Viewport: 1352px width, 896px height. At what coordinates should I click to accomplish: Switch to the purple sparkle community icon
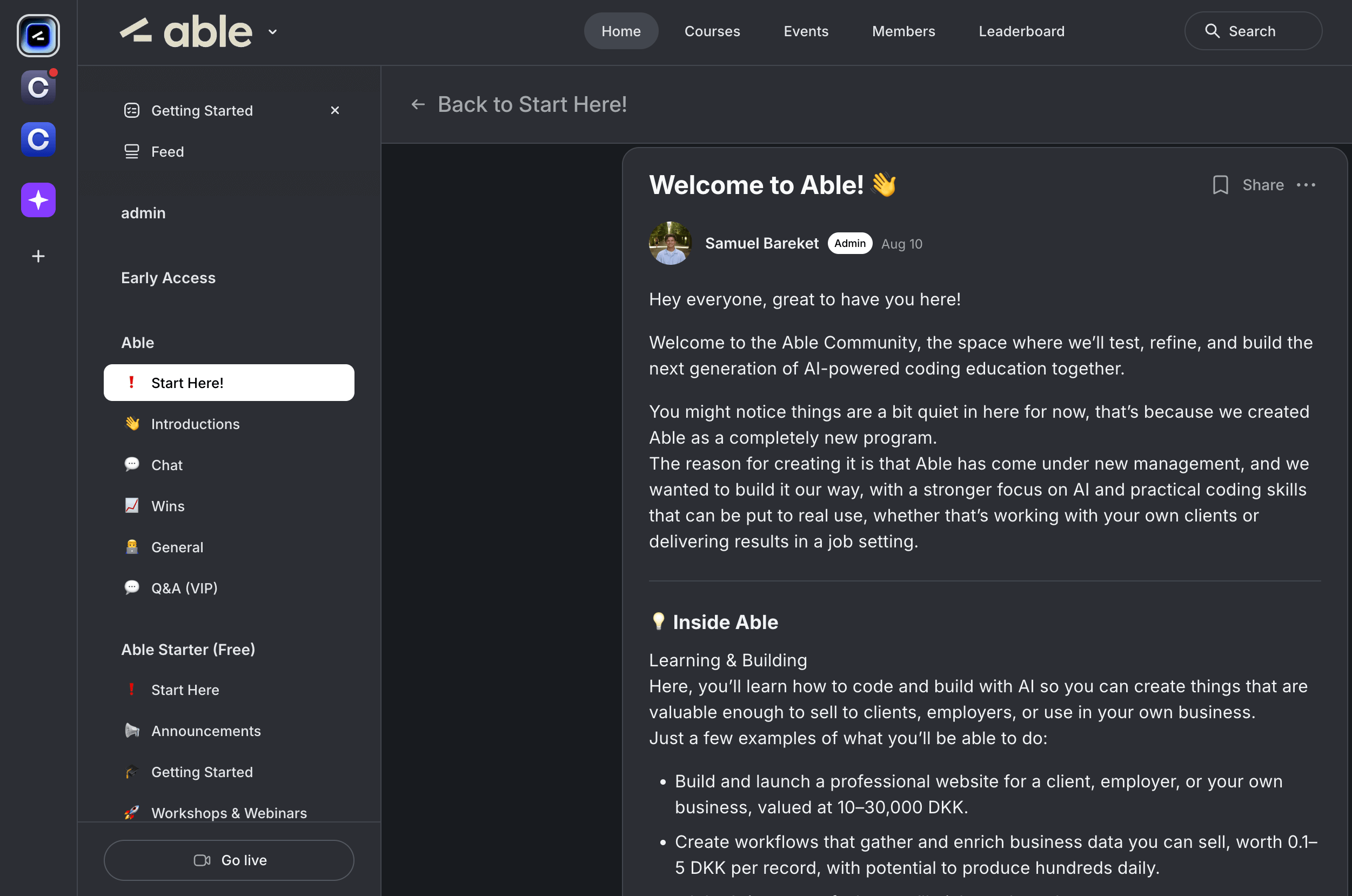click(x=38, y=200)
